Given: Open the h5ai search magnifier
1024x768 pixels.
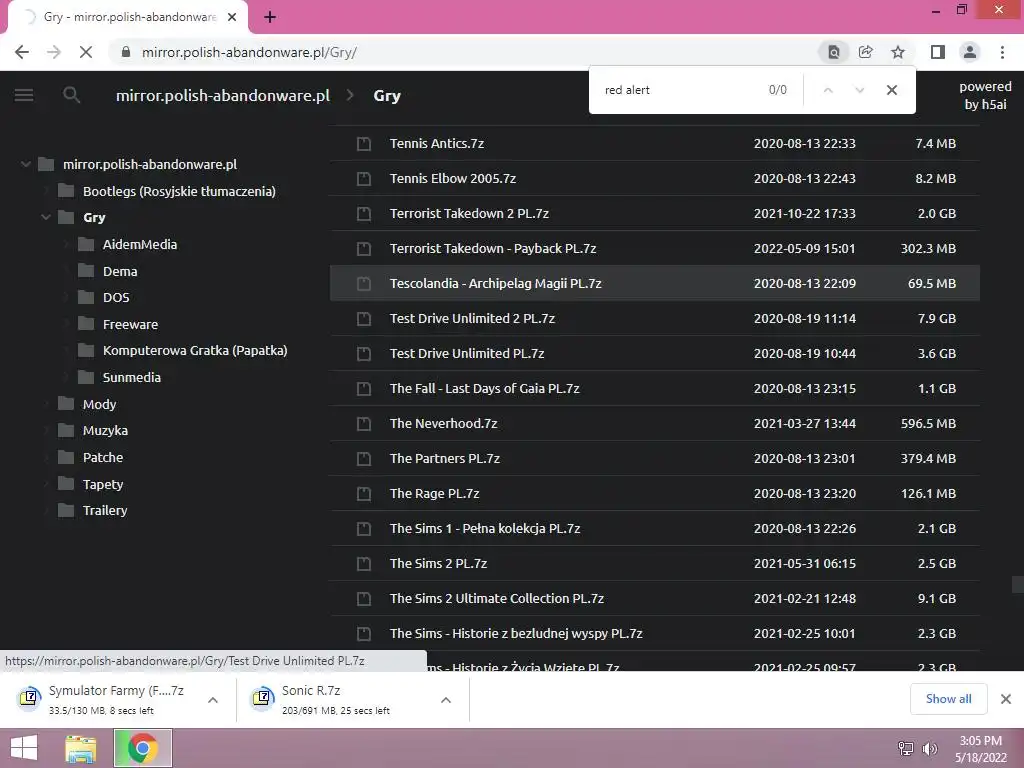Looking at the screenshot, I should (x=71, y=95).
